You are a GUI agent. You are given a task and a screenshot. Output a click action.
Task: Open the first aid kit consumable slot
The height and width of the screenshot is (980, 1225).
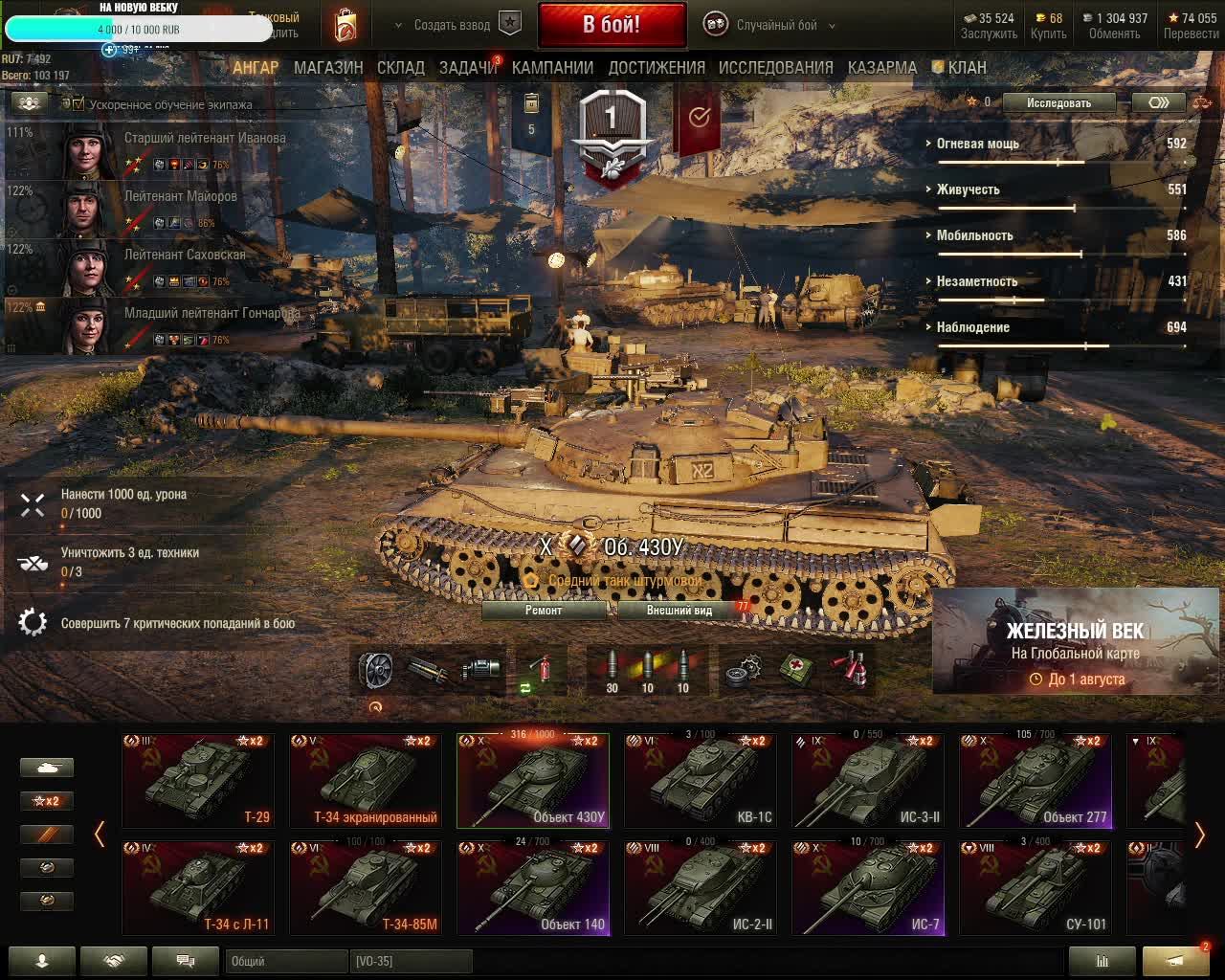click(x=796, y=670)
